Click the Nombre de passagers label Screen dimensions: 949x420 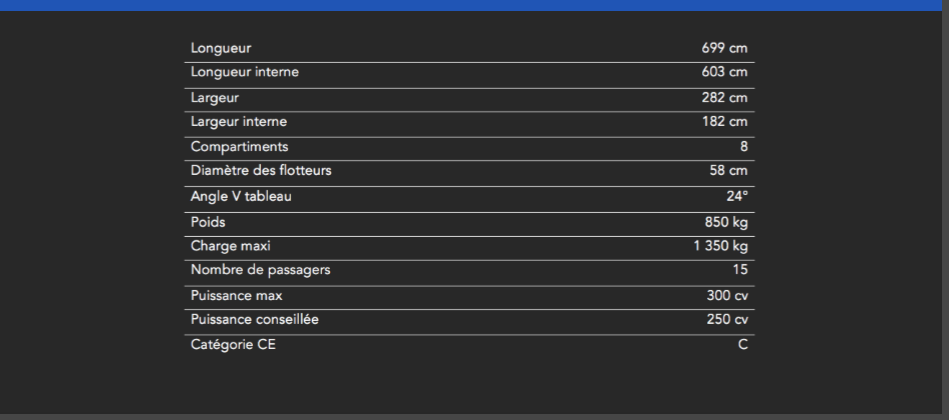point(260,270)
